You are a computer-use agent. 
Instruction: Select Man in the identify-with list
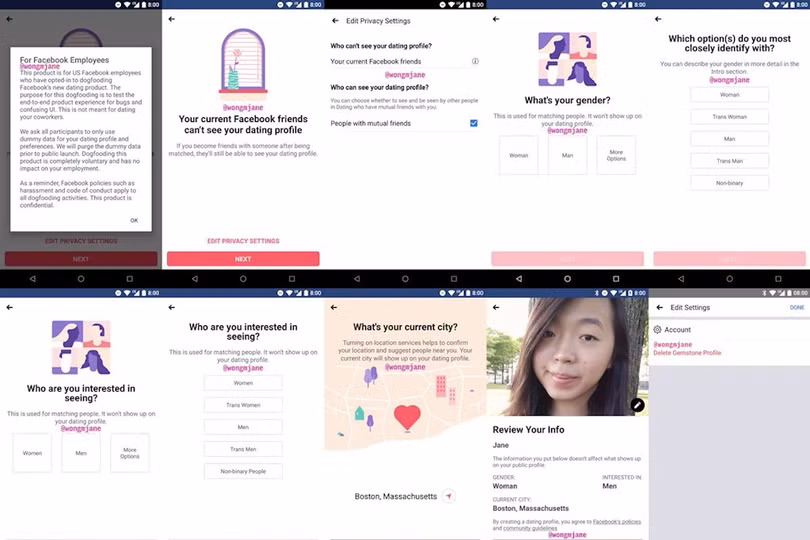tap(729, 138)
